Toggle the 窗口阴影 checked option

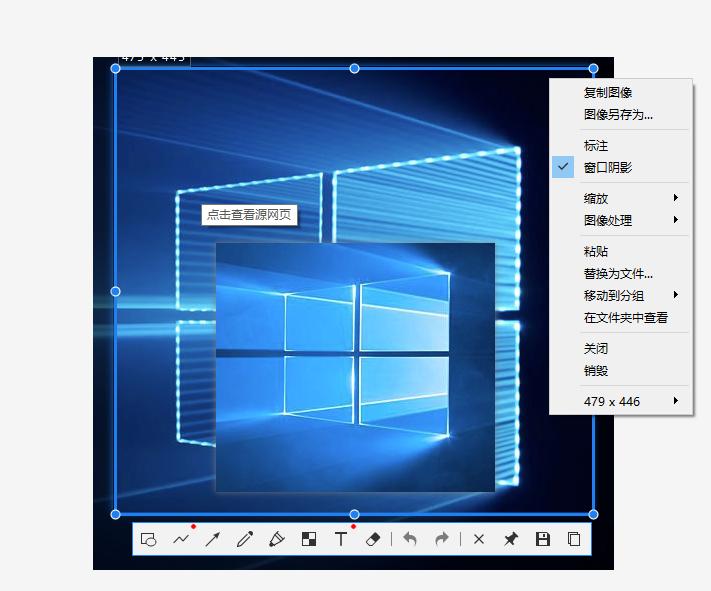tap(621, 168)
